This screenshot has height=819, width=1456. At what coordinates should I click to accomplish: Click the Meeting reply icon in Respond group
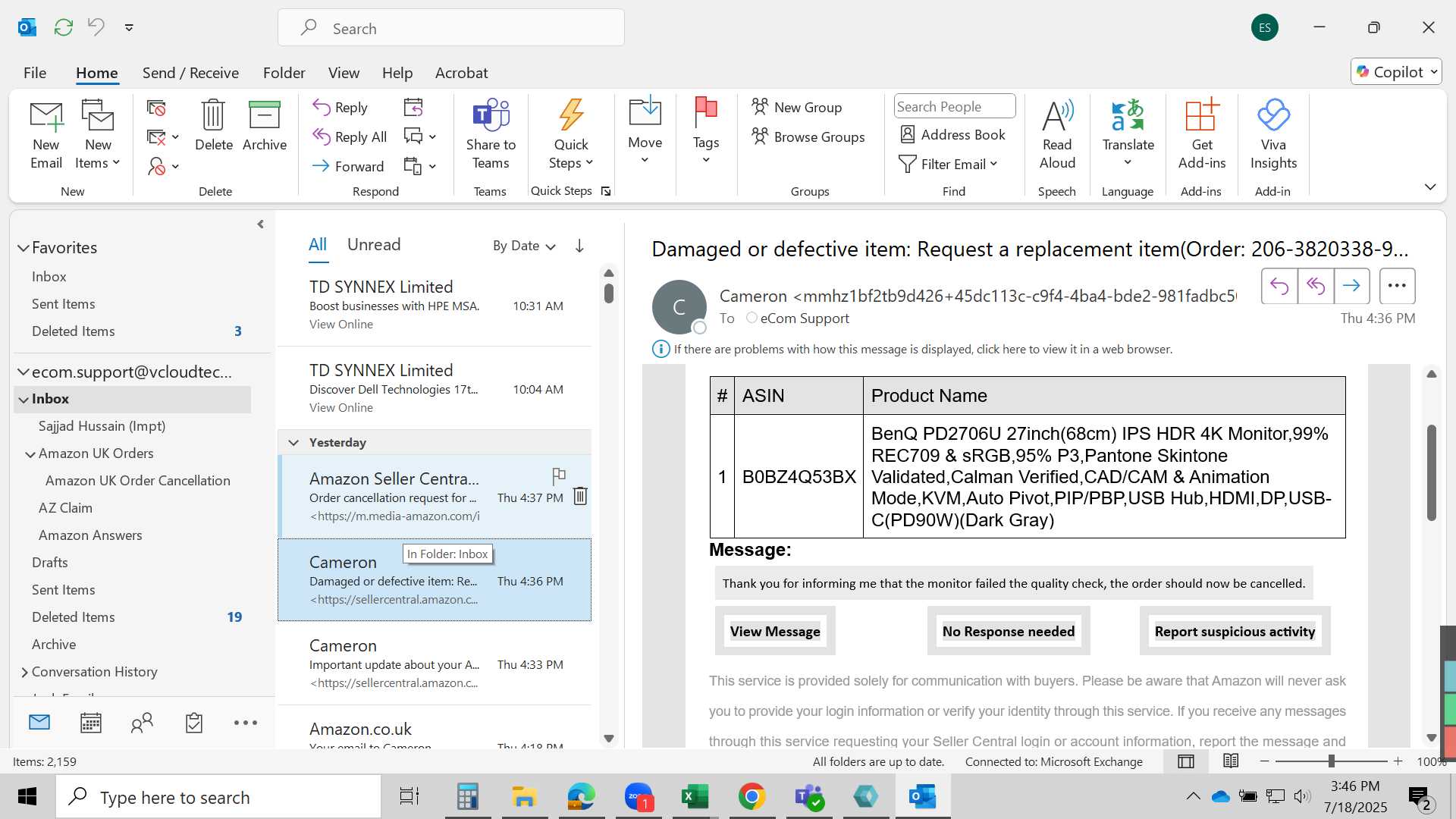tap(413, 107)
